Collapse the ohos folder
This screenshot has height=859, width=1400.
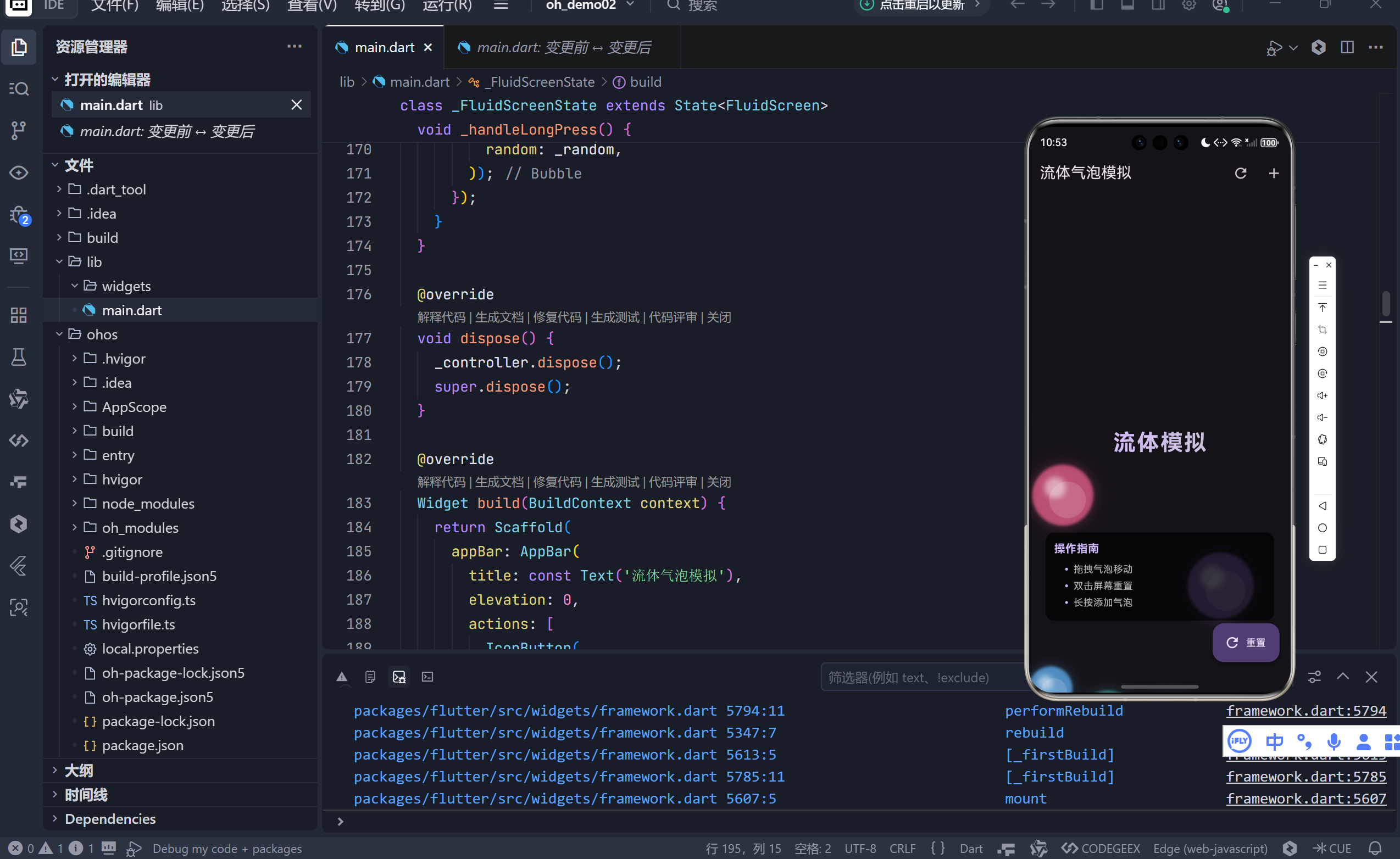[x=102, y=334]
